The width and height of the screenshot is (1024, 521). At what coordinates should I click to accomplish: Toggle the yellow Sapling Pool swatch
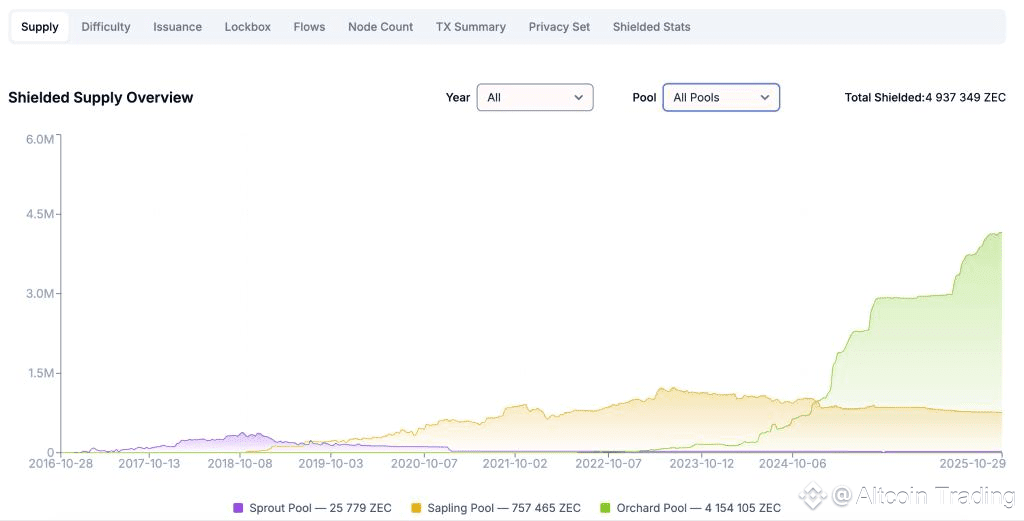coord(417,508)
